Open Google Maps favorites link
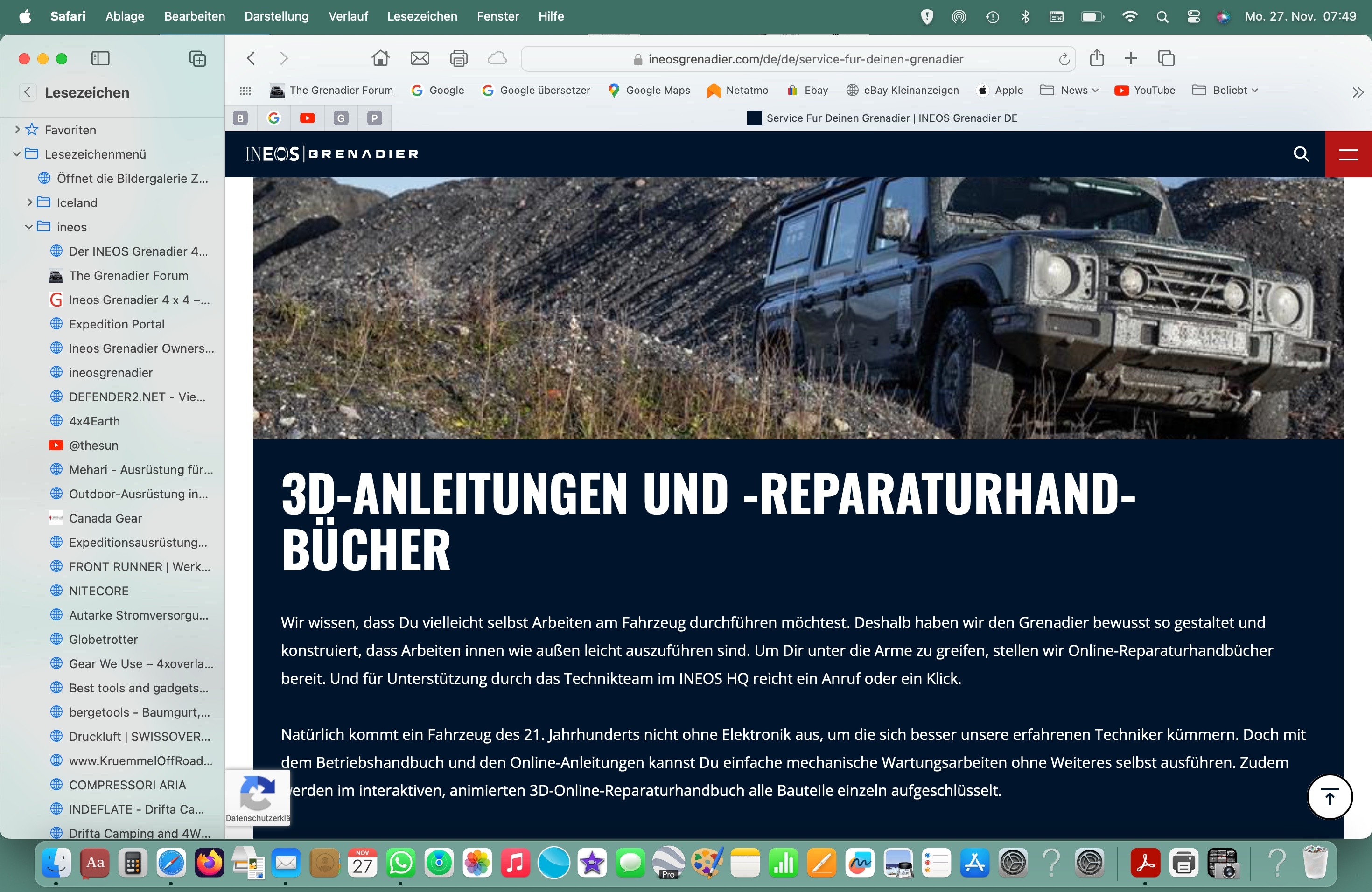Viewport: 1372px width, 892px height. click(x=649, y=91)
